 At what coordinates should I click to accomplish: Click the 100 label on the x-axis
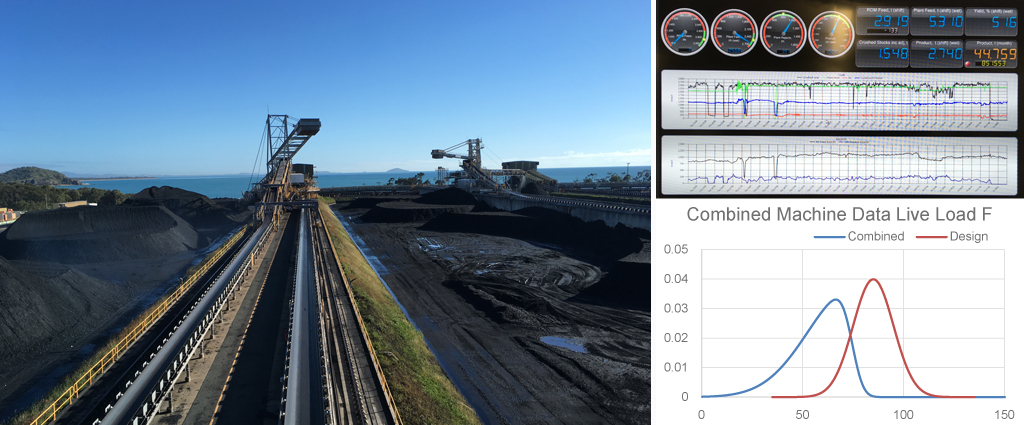tap(903, 412)
